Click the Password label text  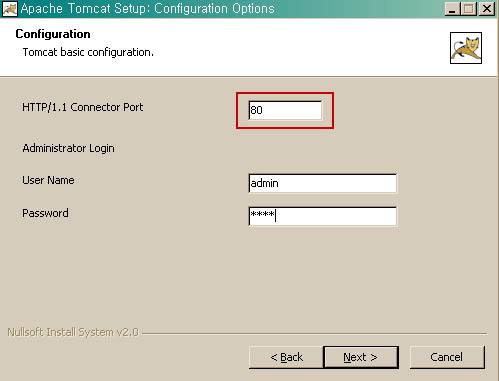click(45, 213)
